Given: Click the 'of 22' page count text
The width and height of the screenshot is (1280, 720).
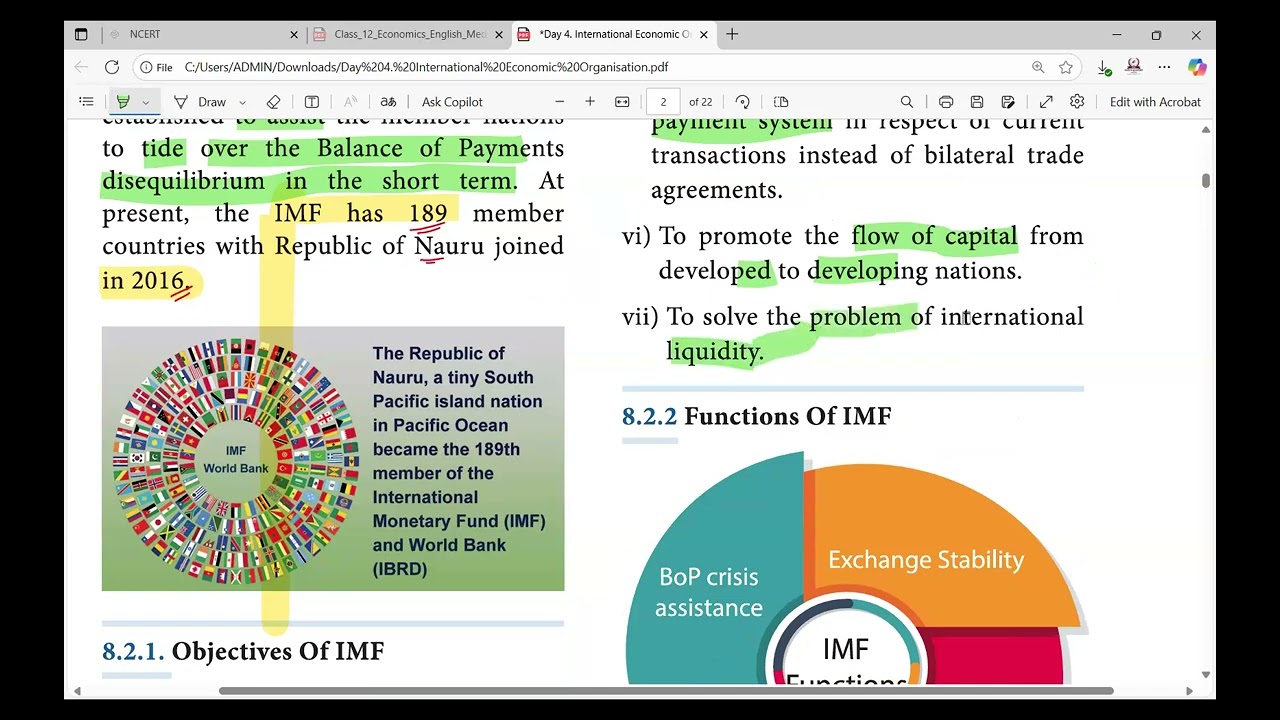Looking at the screenshot, I should (701, 102).
